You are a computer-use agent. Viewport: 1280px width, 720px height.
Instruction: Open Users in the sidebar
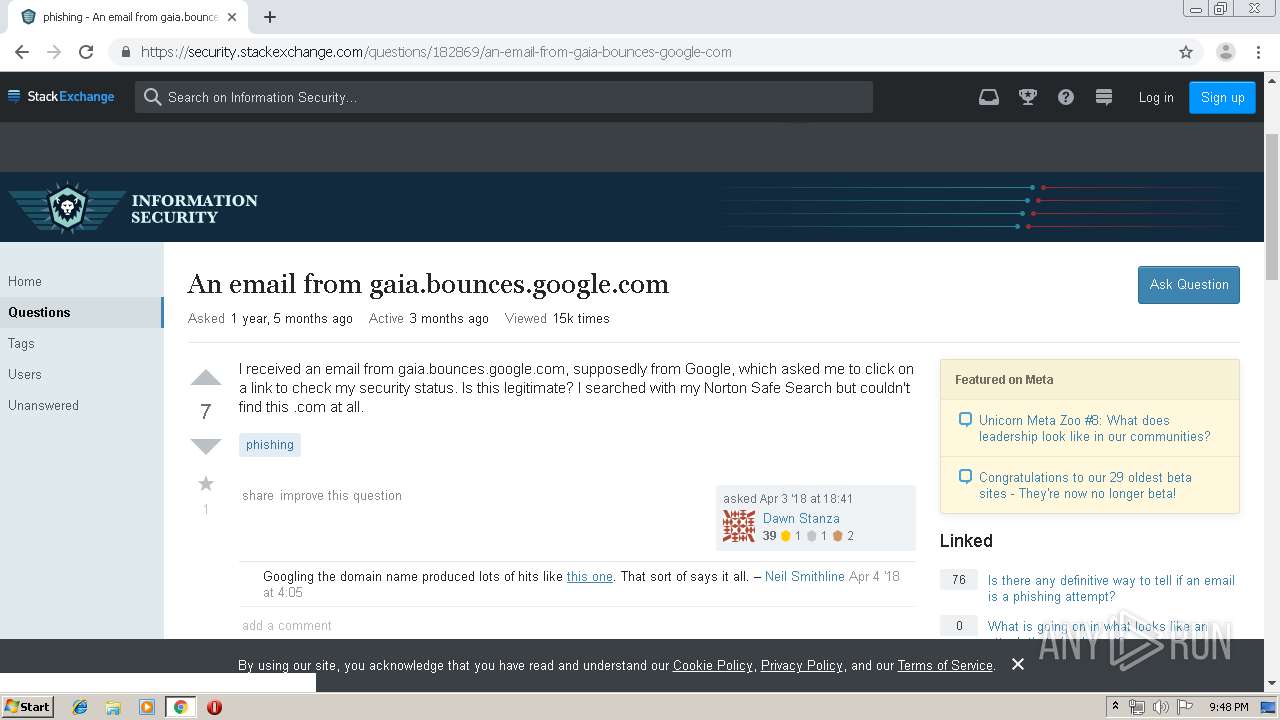click(x=25, y=374)
